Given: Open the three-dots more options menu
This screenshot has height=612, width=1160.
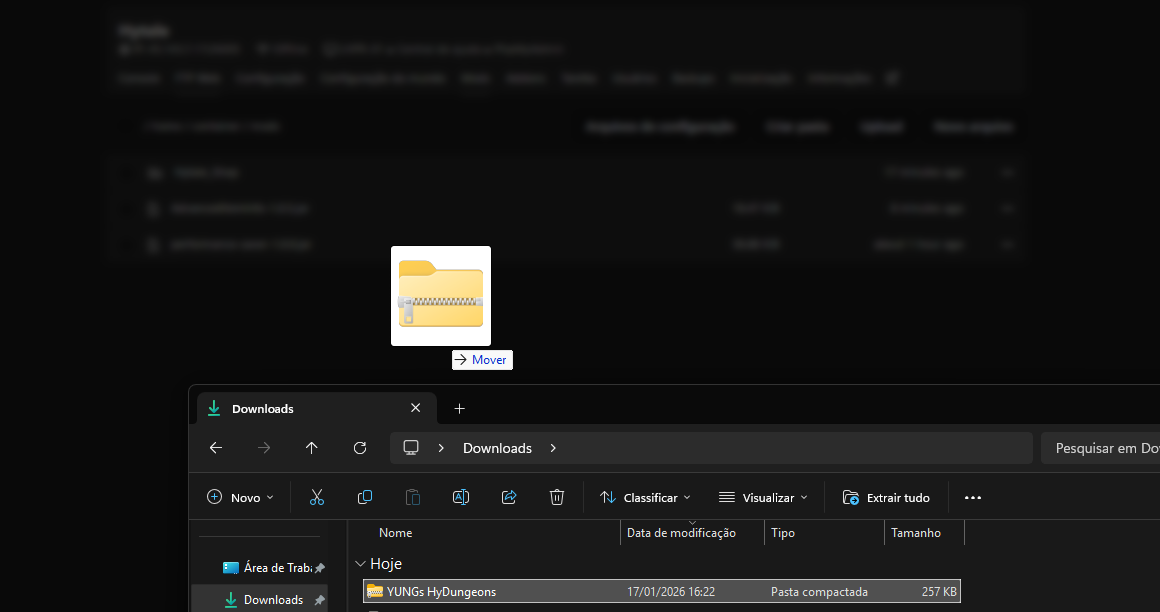Looking at the screenshot, I should (973, 497).
